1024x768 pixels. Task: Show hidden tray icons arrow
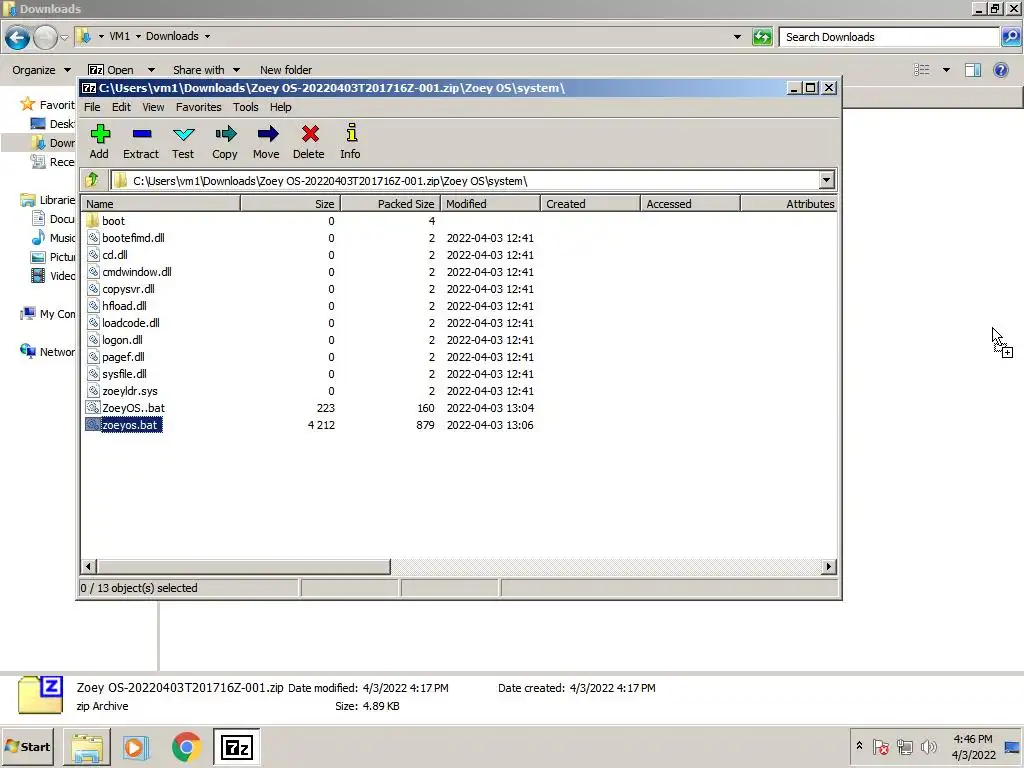tap(859, 745)
